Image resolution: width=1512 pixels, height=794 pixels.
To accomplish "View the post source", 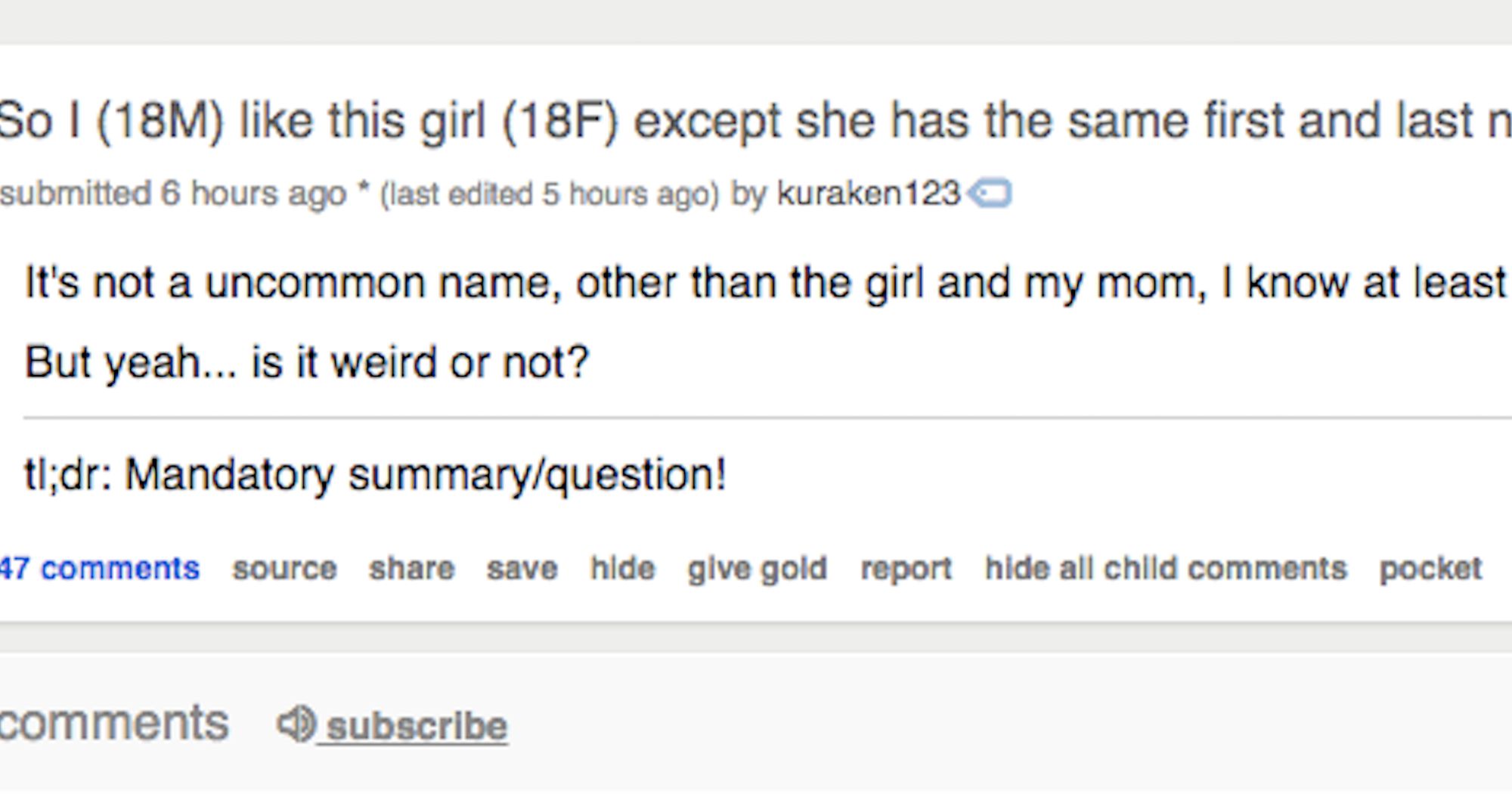I will pyautogui.click(x=284, y=568).
